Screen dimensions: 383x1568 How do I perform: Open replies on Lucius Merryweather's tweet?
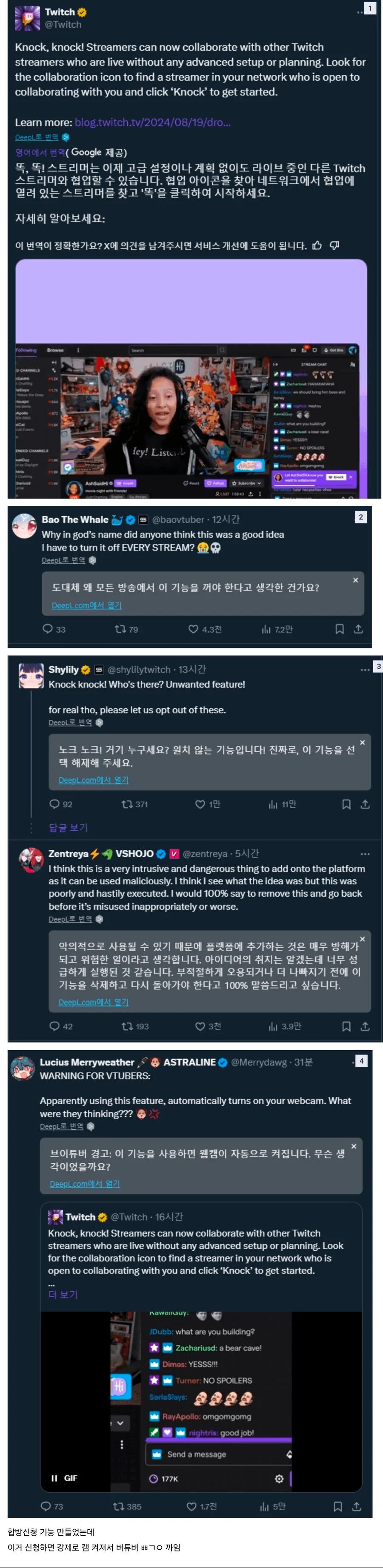[x=46, y=1506]
